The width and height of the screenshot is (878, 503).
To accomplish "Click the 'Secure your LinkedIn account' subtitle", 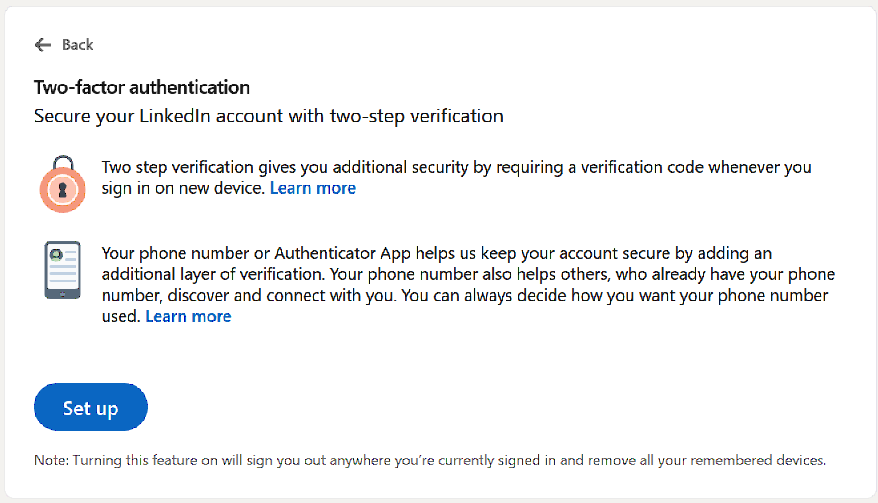I will [x=268, y=116].
